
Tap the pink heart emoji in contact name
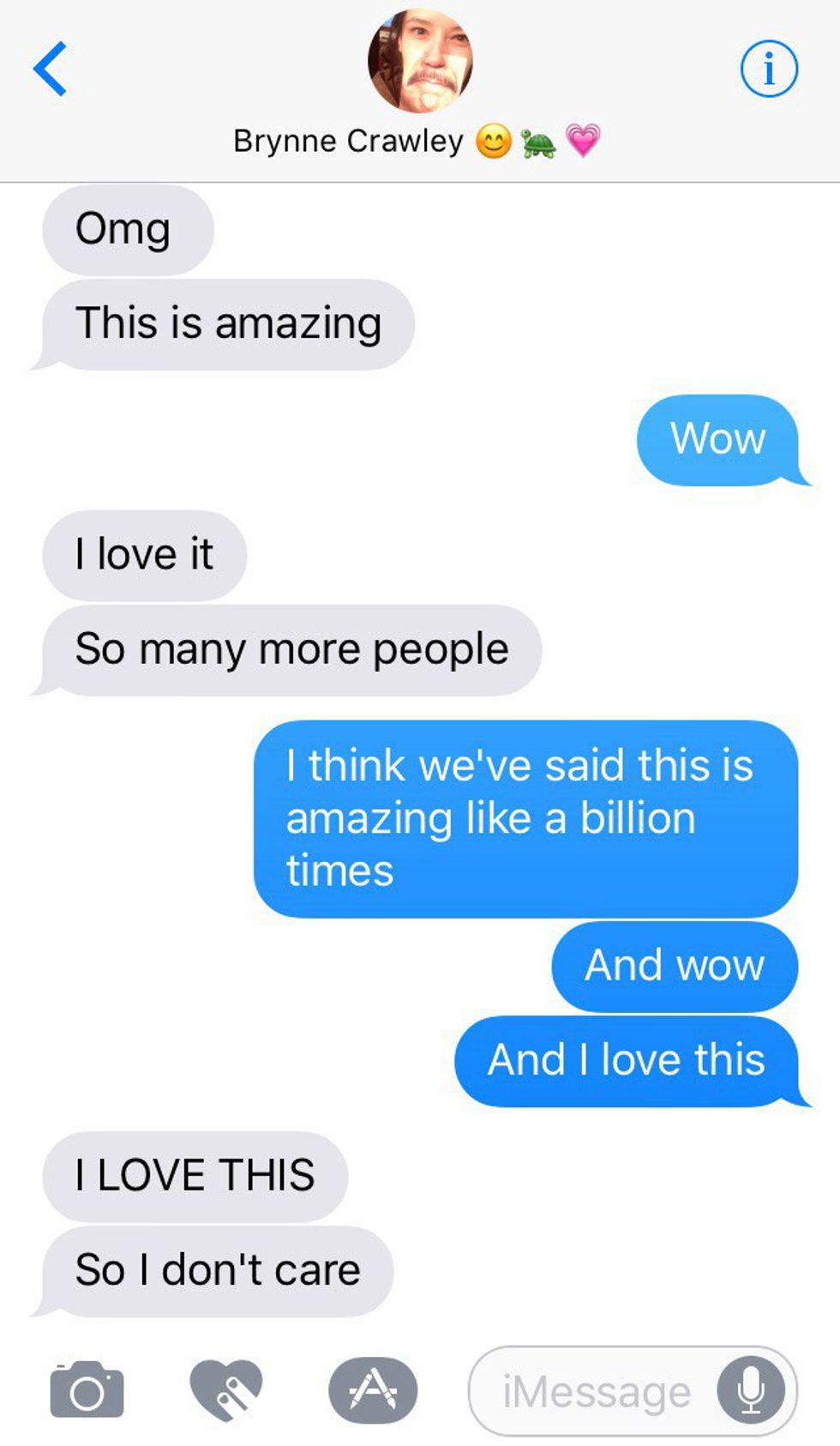pos(583,141)
